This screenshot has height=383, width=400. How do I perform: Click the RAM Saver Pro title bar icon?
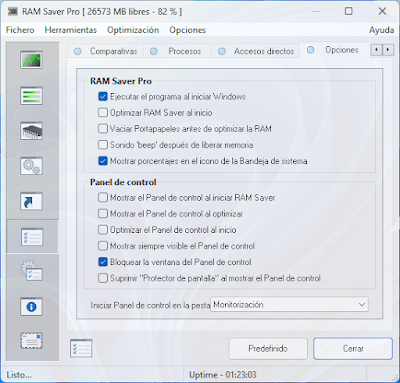(12, 12)
